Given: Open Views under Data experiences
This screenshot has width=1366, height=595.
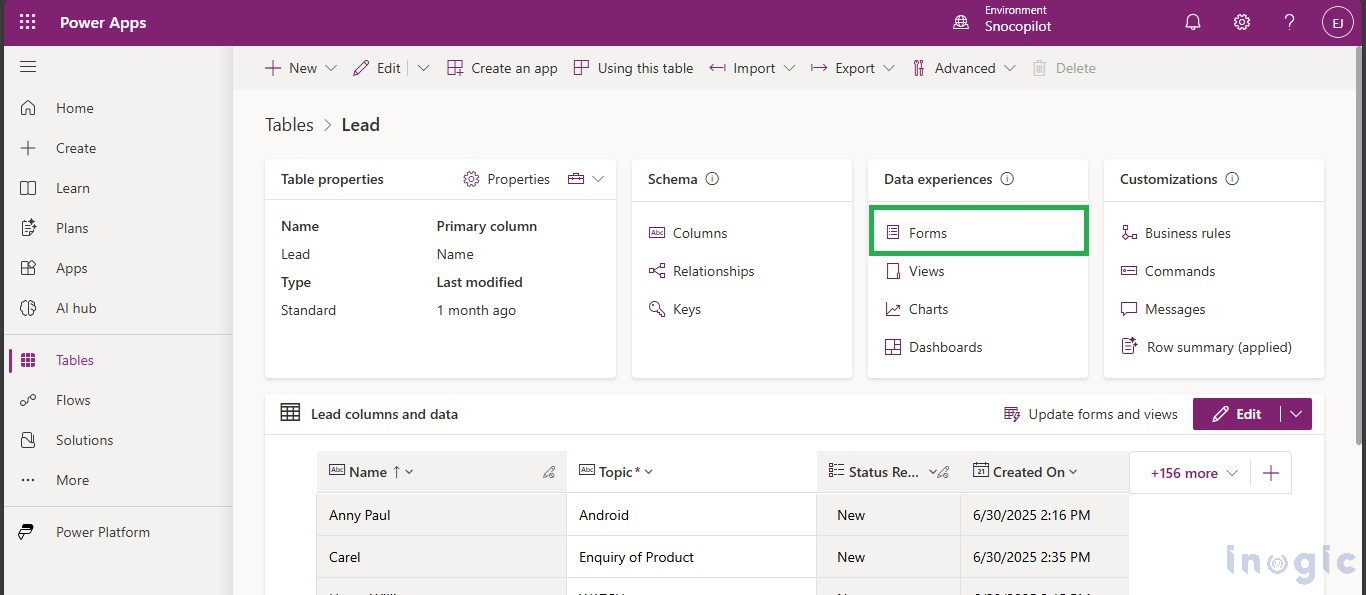Looking at the screenshot, I should pyautogui.click(x=915, y=271).
